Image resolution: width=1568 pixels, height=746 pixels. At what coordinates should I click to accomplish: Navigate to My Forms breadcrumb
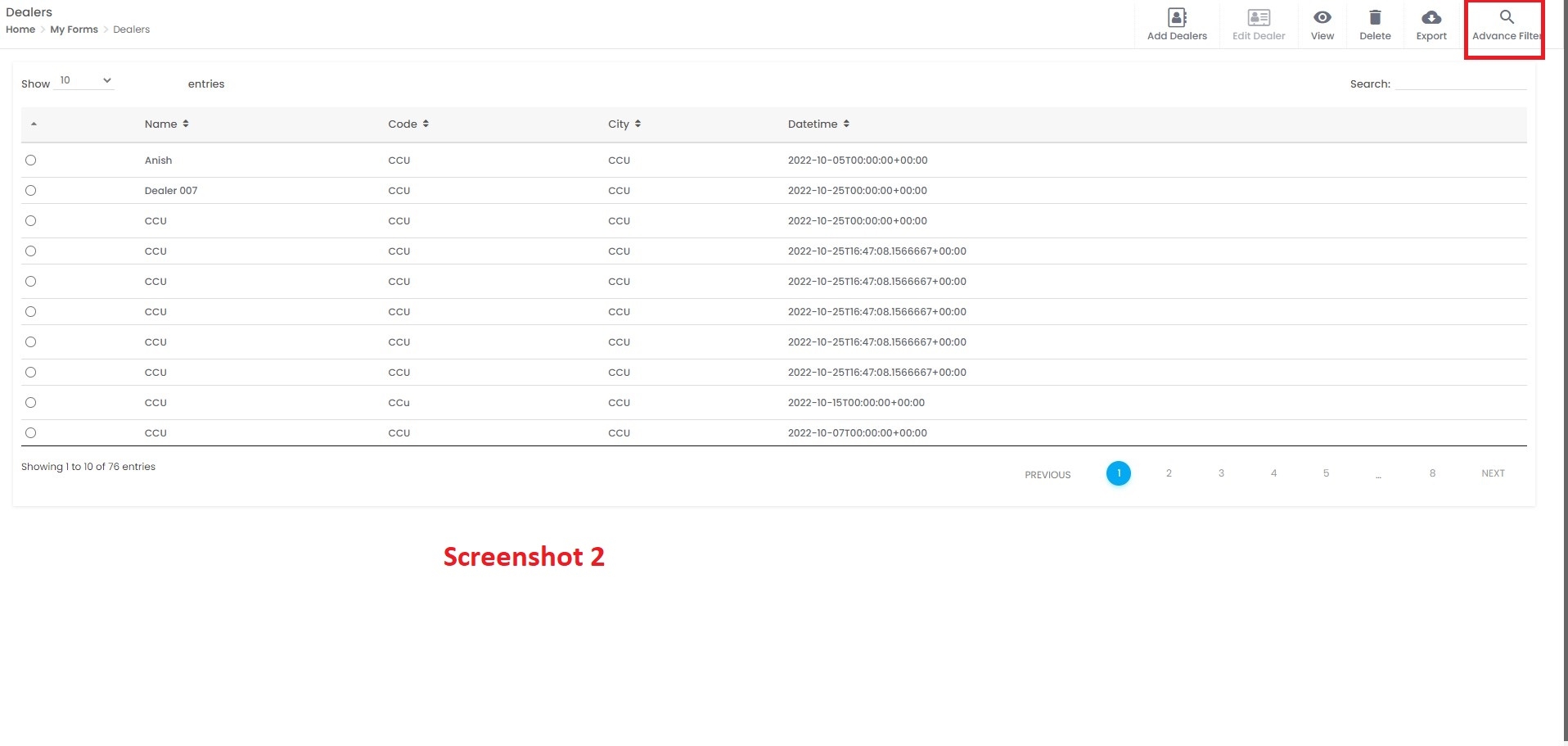[74, 29]
